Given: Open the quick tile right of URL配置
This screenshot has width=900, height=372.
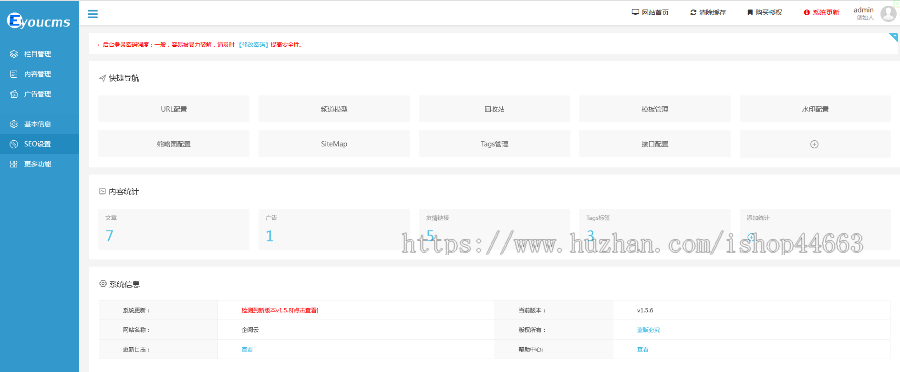Looking at the screenshot, I should point(334,108).
